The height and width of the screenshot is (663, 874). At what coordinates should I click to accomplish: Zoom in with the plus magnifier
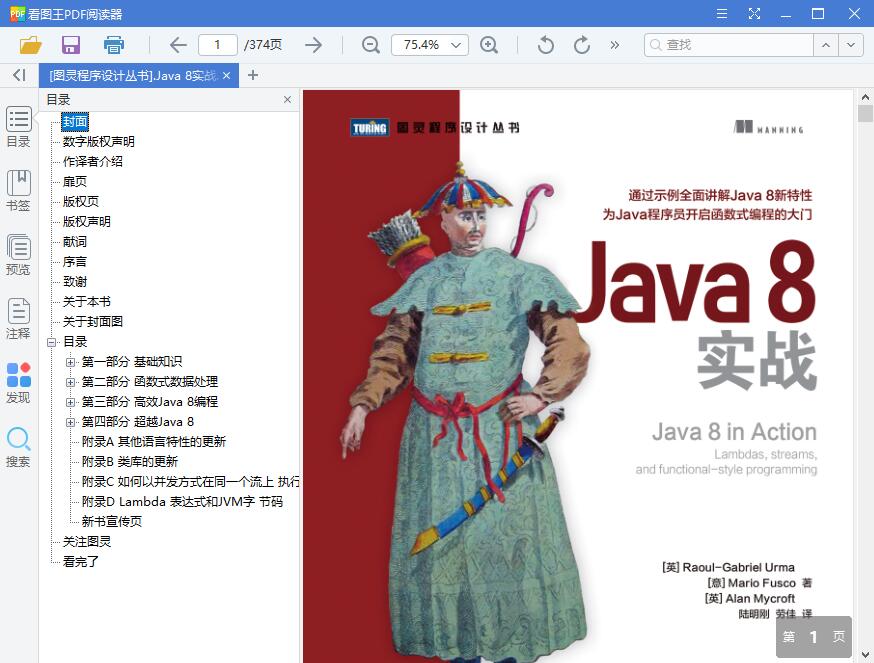pos(489,45)
